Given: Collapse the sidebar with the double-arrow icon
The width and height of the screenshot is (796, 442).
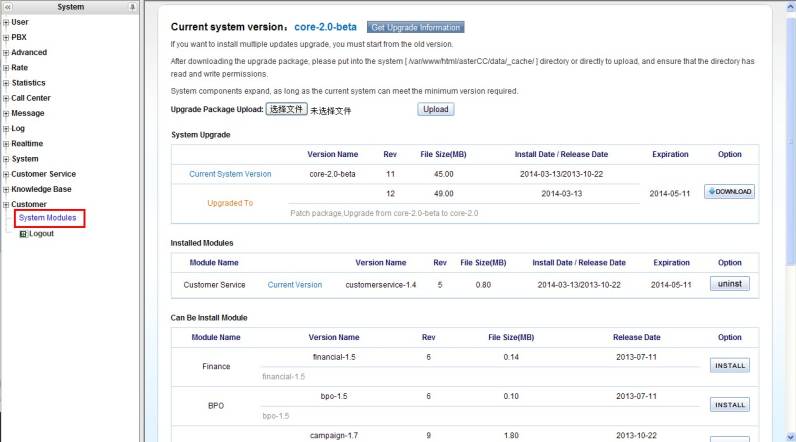Looking at the screenshot, I should click(8, 7).
